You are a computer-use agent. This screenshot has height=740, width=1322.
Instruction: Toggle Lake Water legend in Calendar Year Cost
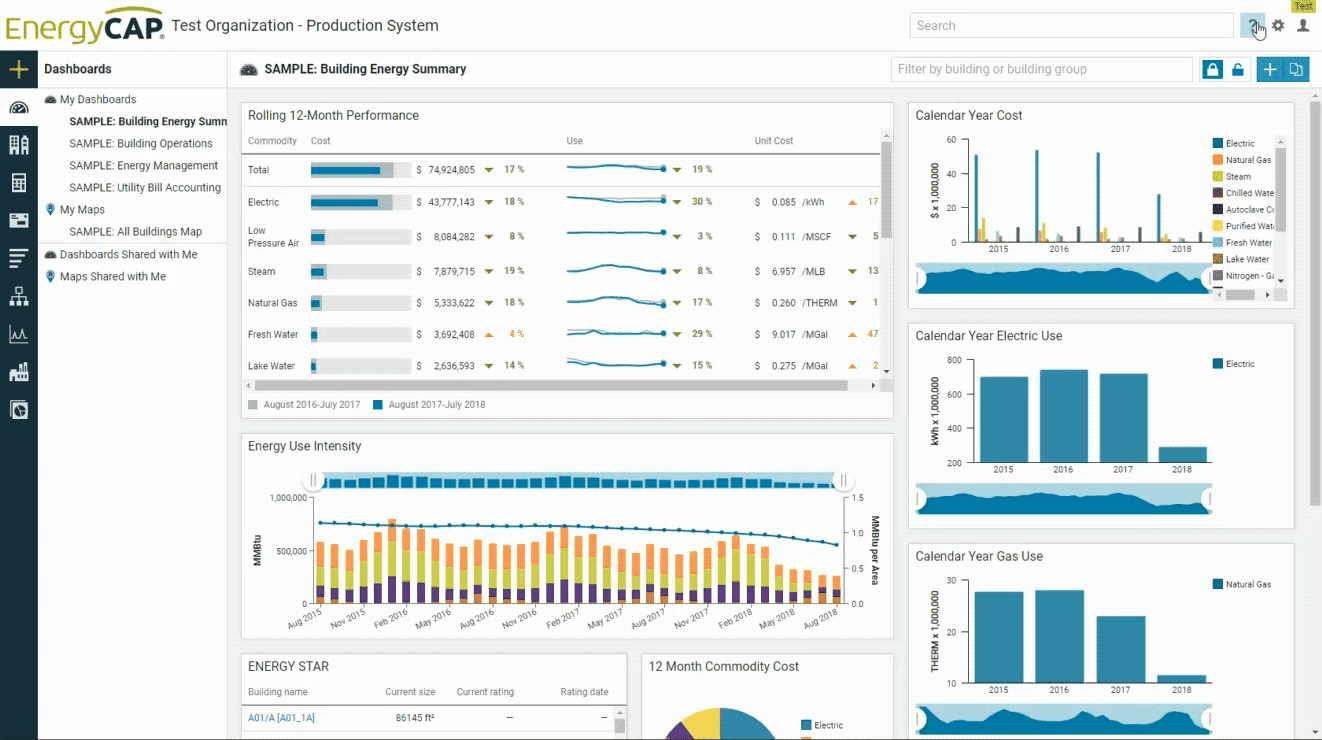[x=1240, y=259]
